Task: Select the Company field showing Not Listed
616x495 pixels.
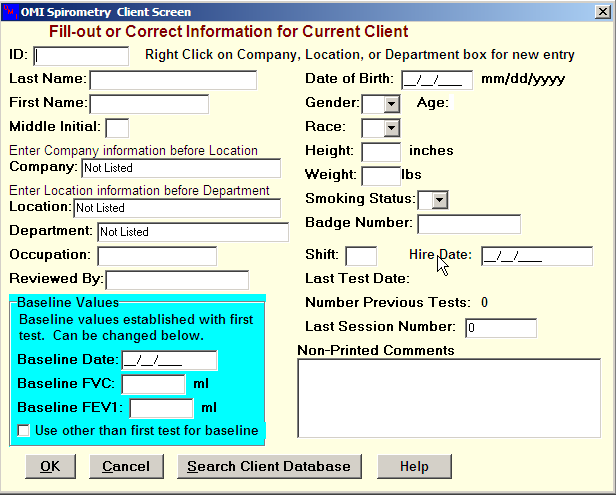Action: [180, 168]
